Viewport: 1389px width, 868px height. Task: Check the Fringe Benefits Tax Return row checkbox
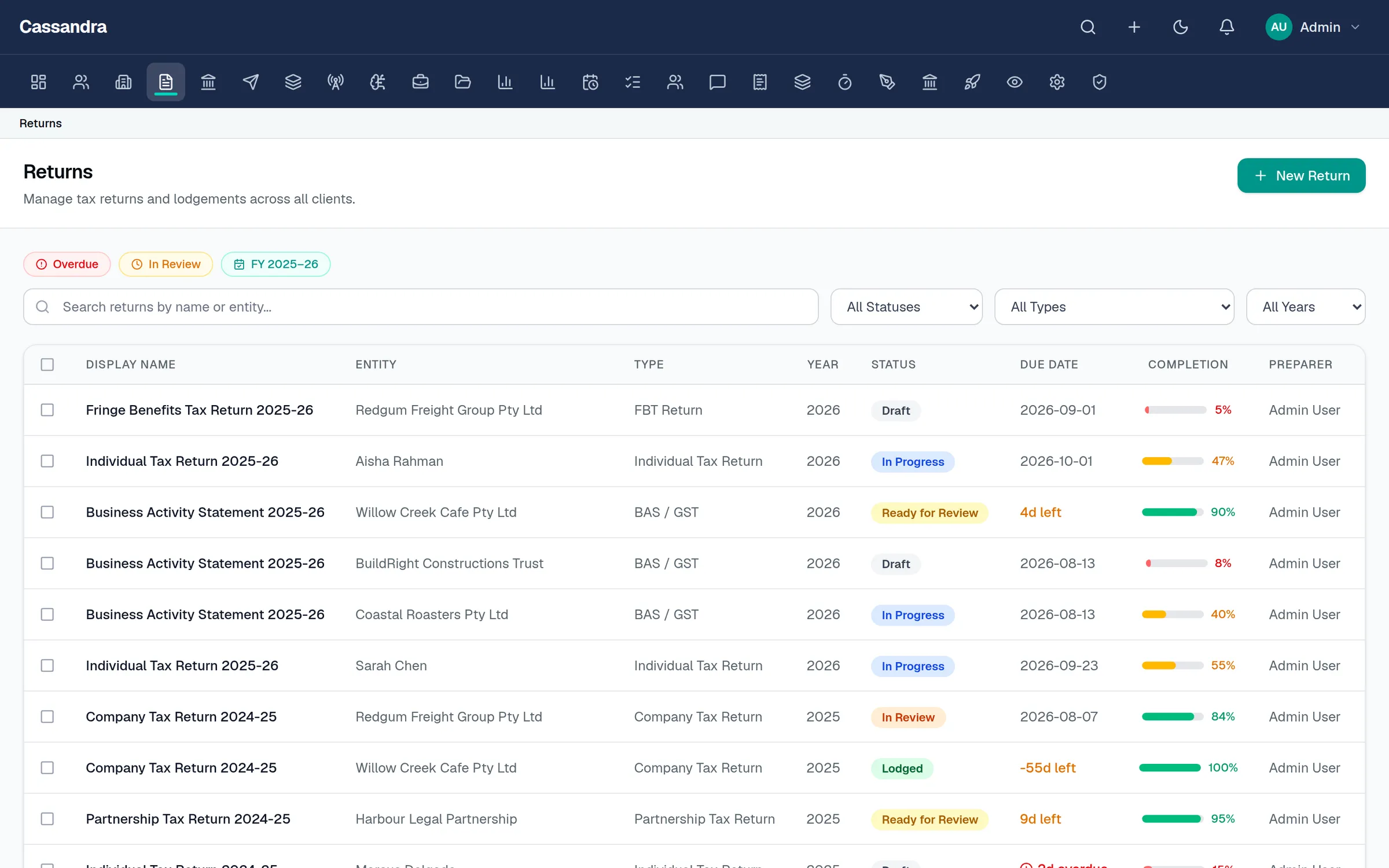tap(47, 410)
